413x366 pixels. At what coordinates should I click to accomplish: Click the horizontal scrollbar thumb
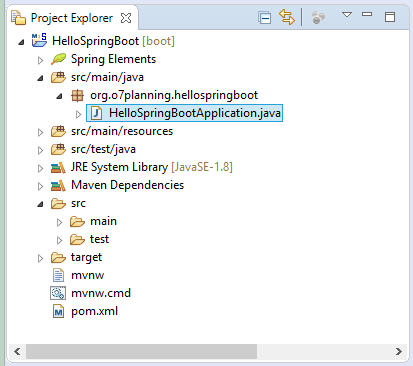[142, 351]
